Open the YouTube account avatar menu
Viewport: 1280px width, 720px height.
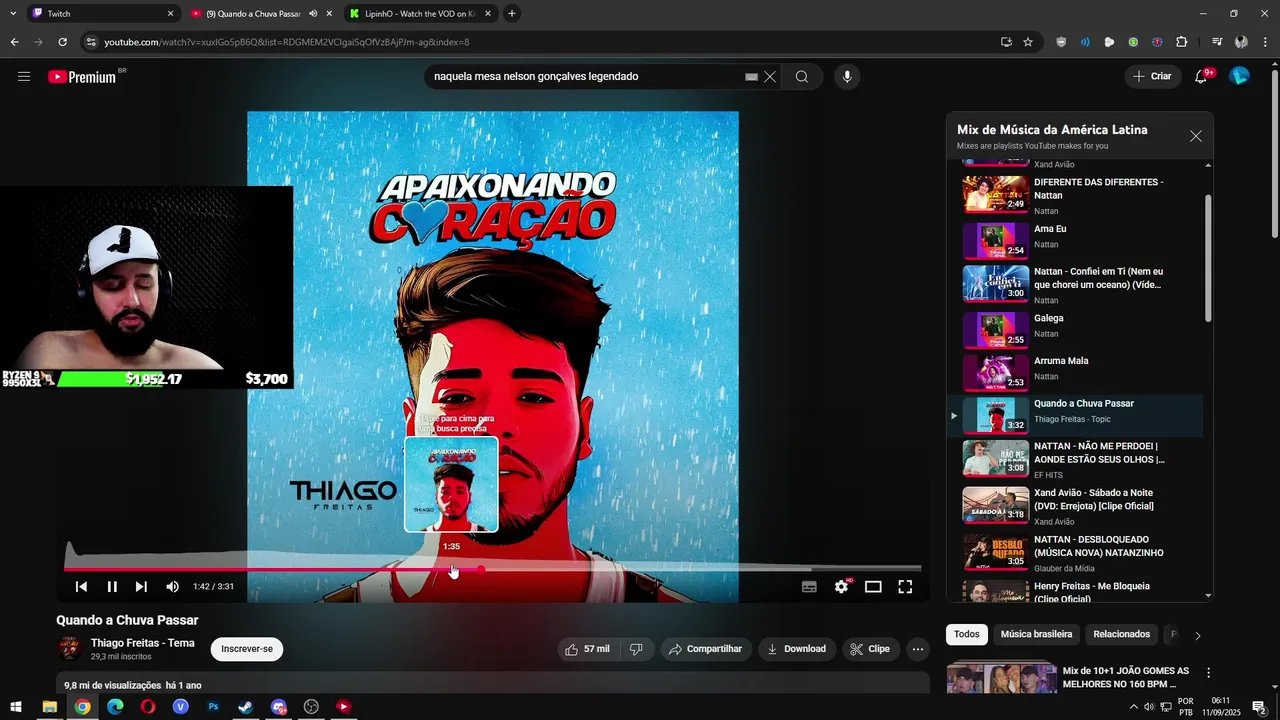coord(1239,76)
